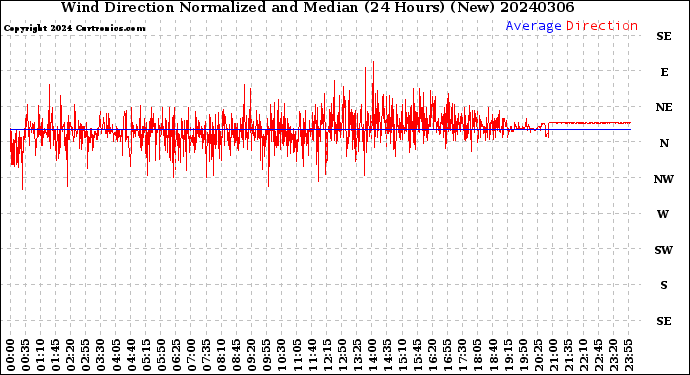Click the 04:05 time axis label
The width and height of the screenshot is (690, 375).
click(116, 355)
